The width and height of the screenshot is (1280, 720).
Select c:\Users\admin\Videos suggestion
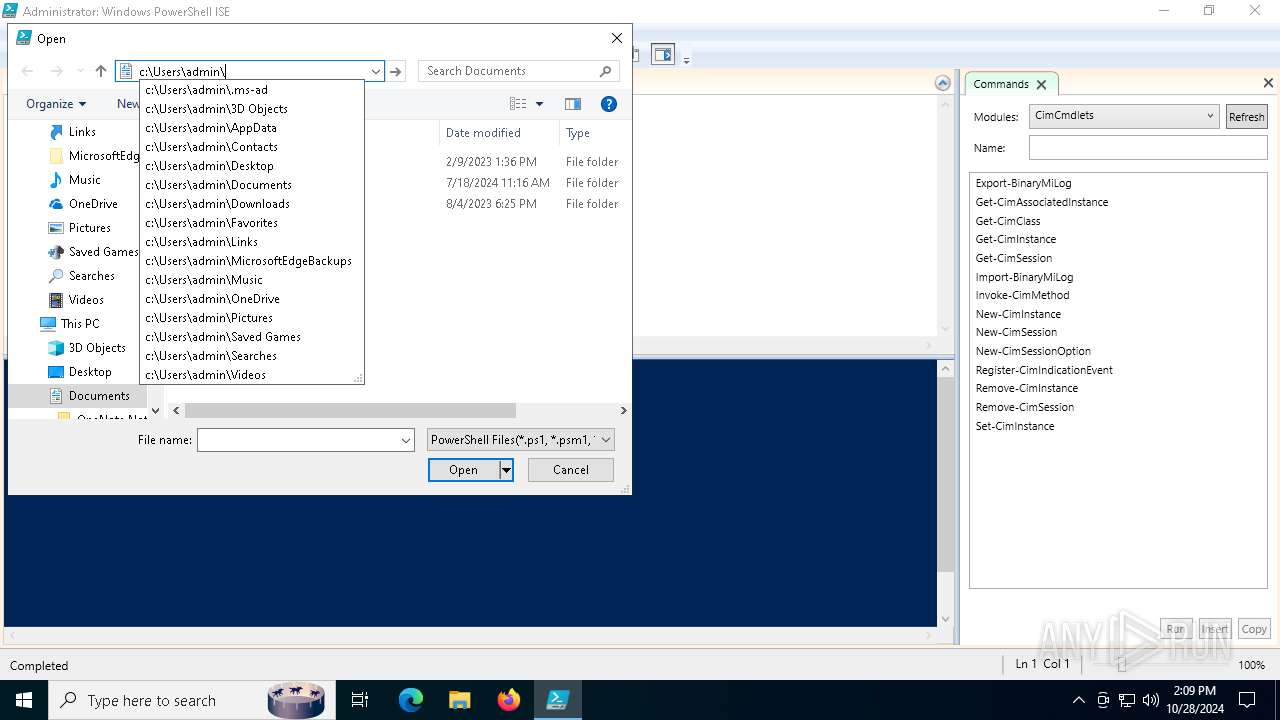point(252,375)
